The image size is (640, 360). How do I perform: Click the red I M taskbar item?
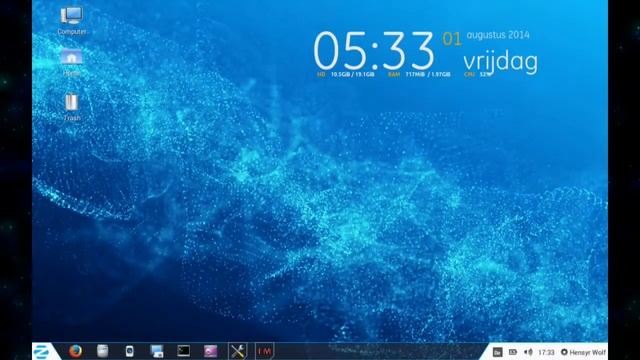pyautogui.click(x=264, y=351)
